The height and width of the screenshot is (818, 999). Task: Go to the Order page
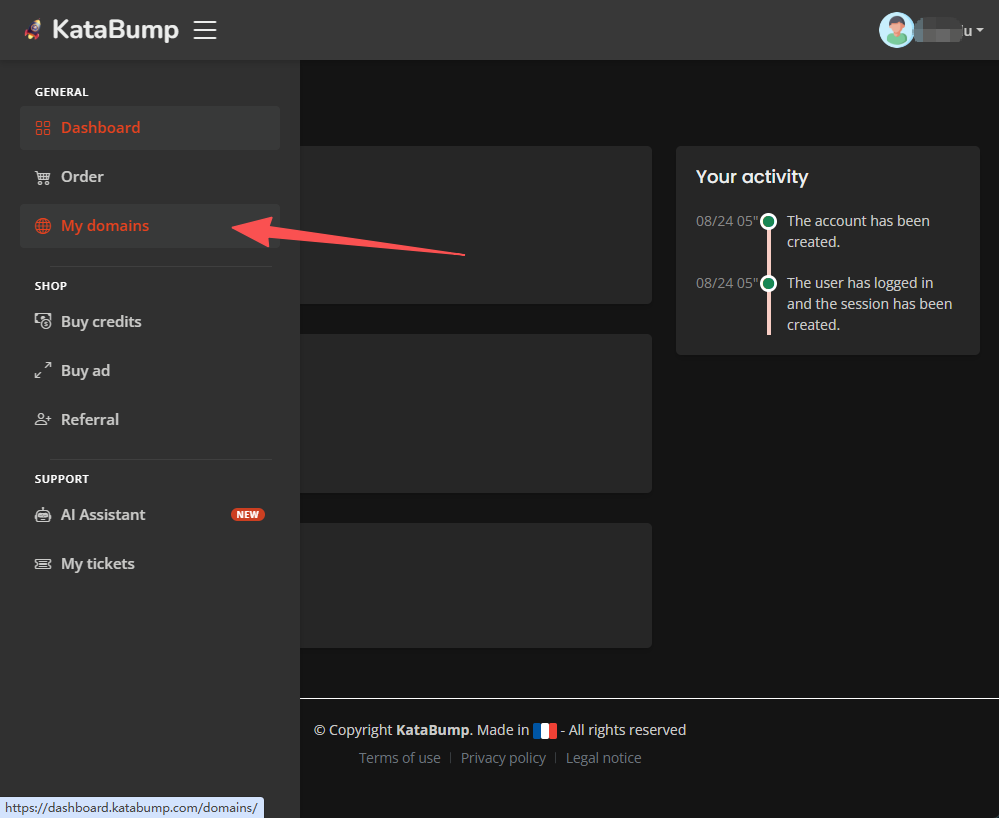[x=150, y=177]
